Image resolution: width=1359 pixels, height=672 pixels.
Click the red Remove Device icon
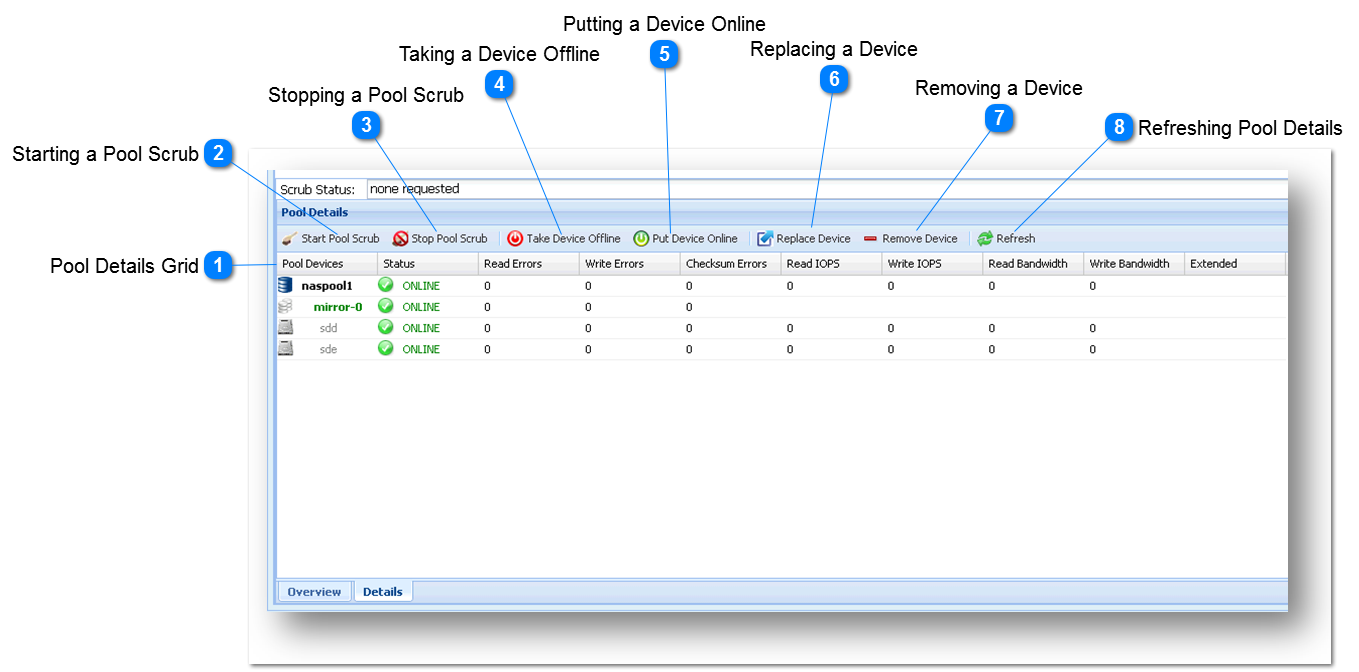point(870,239)
